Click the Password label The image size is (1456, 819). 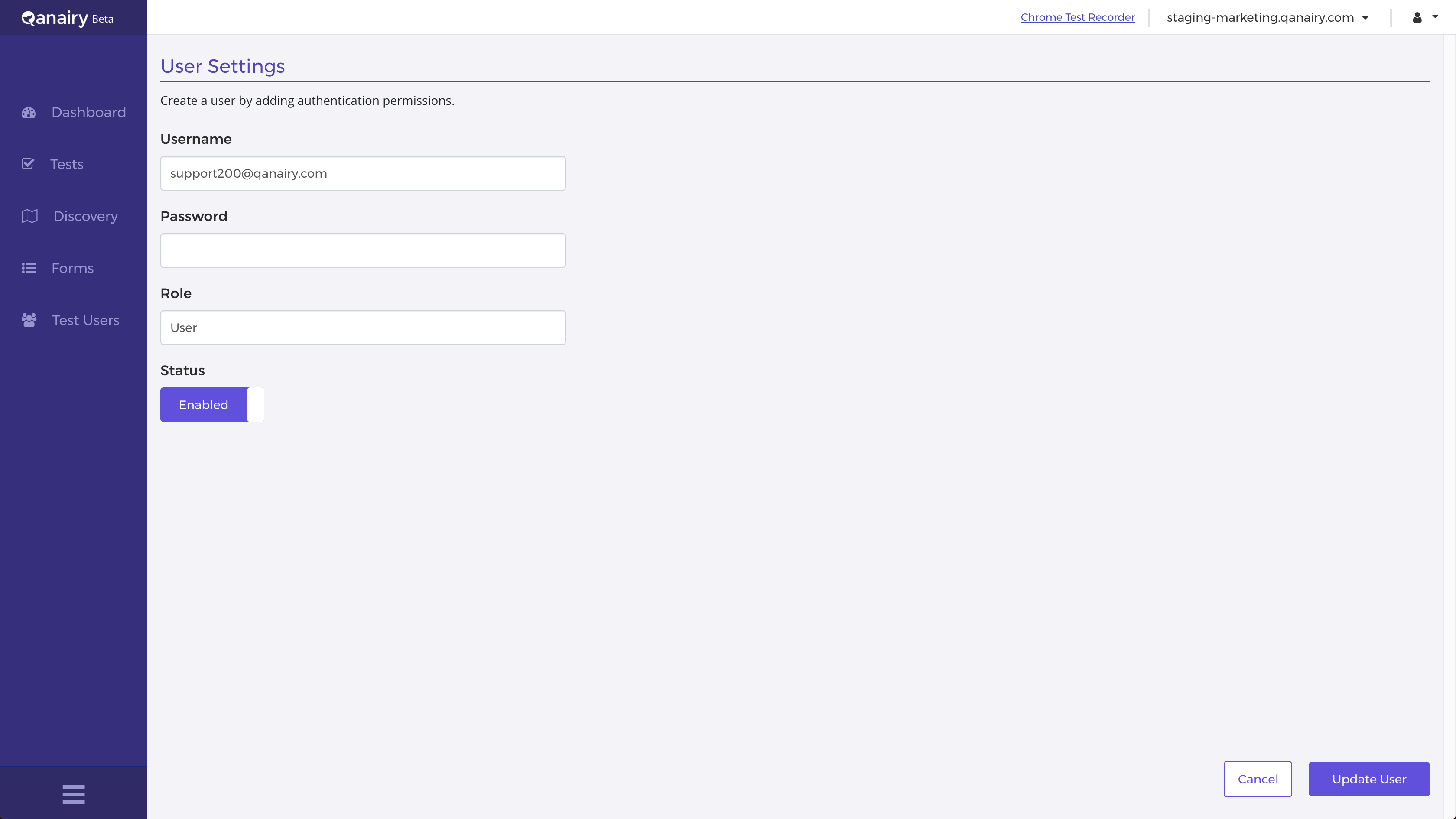pyautogui.click(x=194, y=216)
